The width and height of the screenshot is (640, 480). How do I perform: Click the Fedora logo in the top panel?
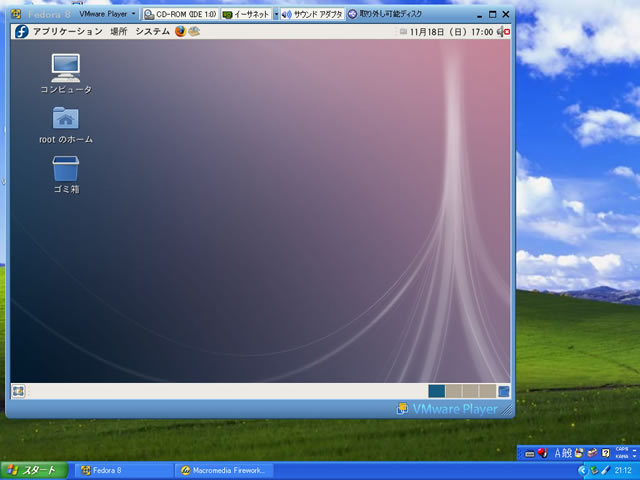[x=19, y=31]
